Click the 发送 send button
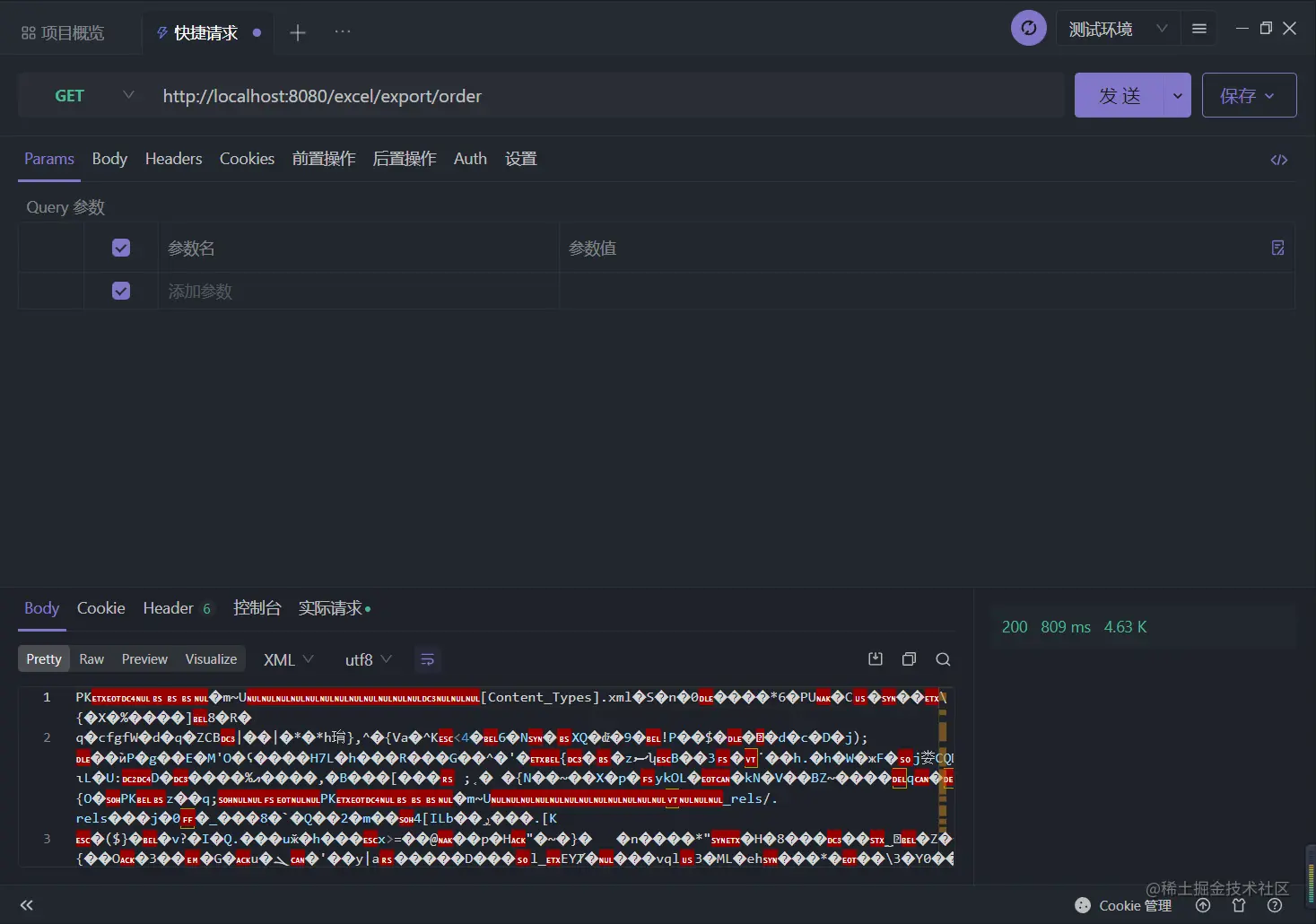This screenshot has width=1316, height=924. [1119, 95]
